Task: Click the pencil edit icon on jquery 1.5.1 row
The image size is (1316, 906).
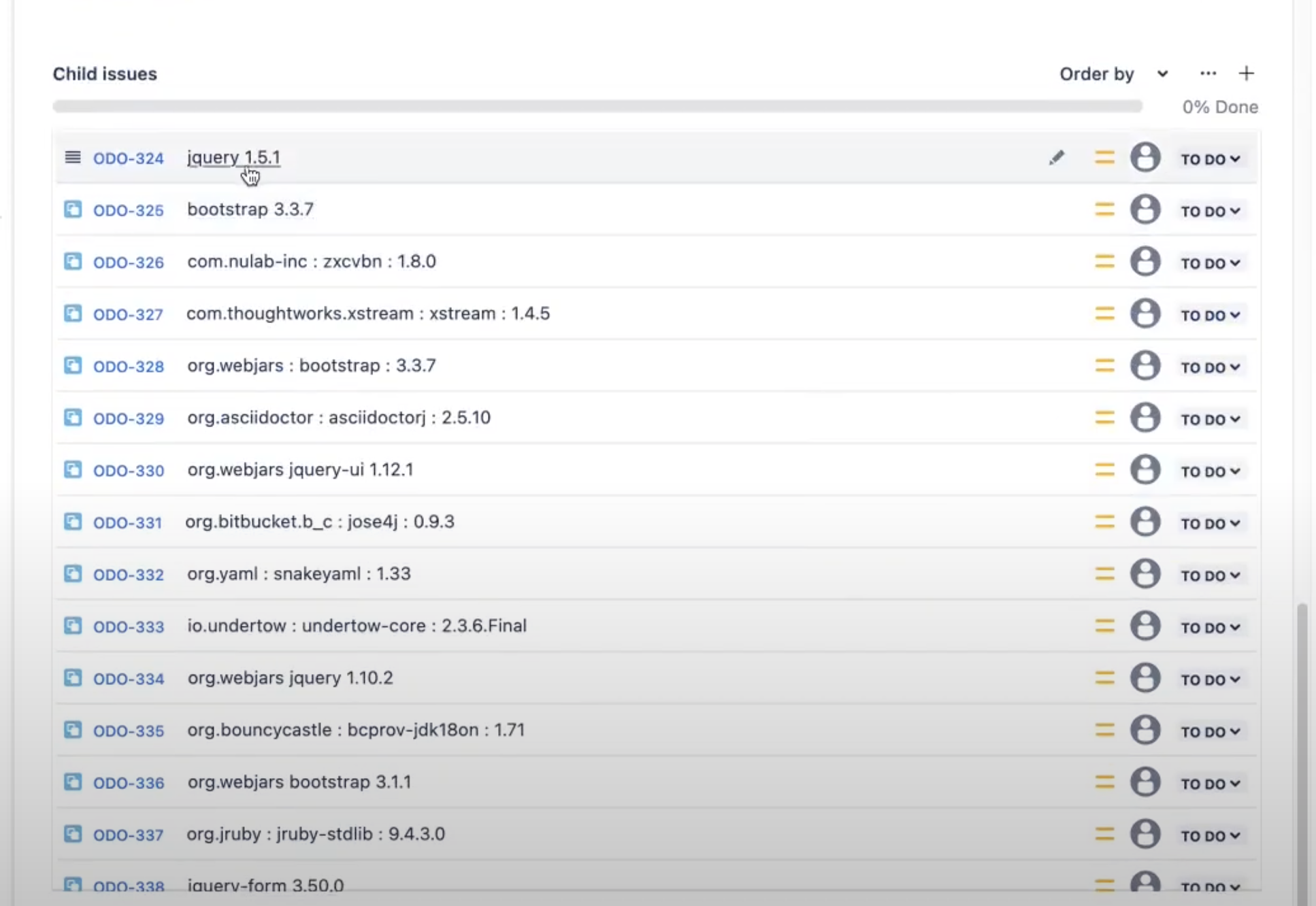Action: [x=1056, y=158]
